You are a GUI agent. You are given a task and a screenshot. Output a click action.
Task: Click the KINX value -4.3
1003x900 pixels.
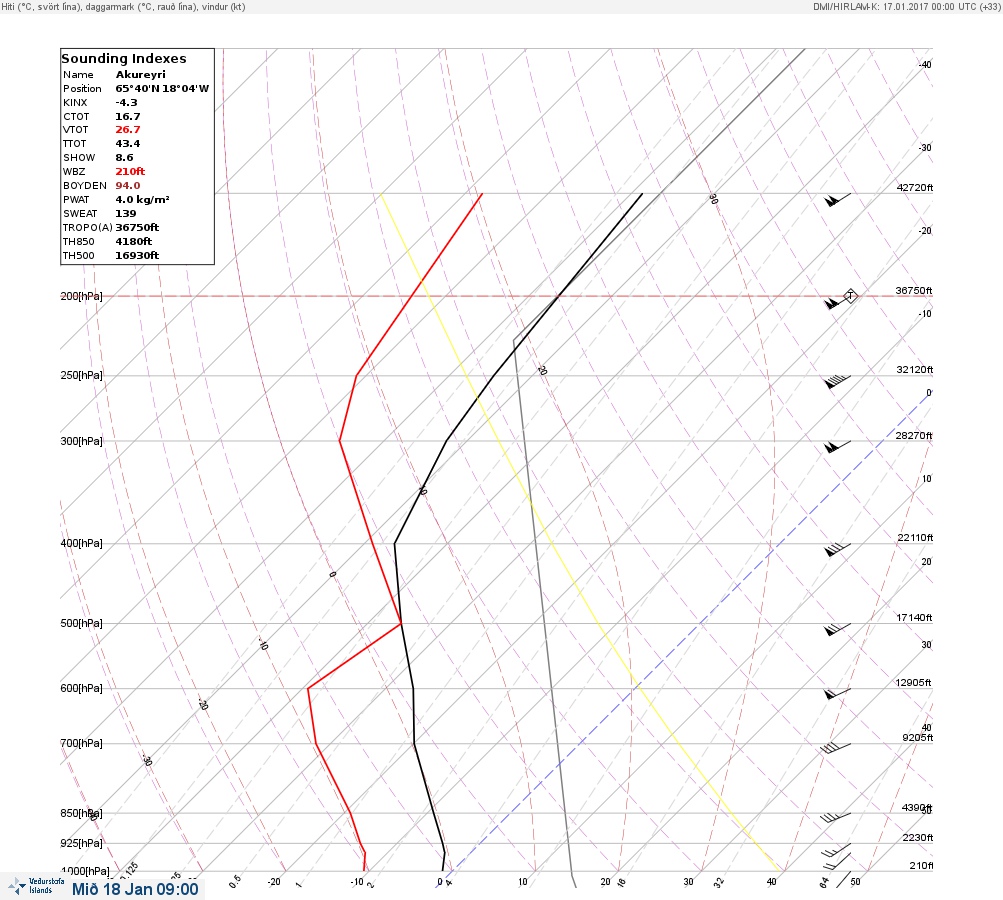[x=126, y=102]
